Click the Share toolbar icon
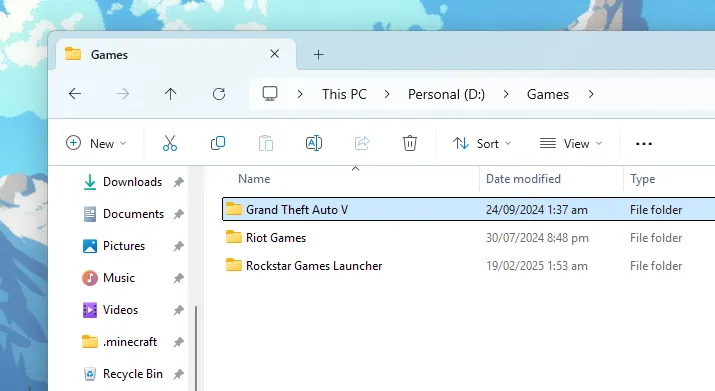The image size is (715, 391). coord(362,143)
